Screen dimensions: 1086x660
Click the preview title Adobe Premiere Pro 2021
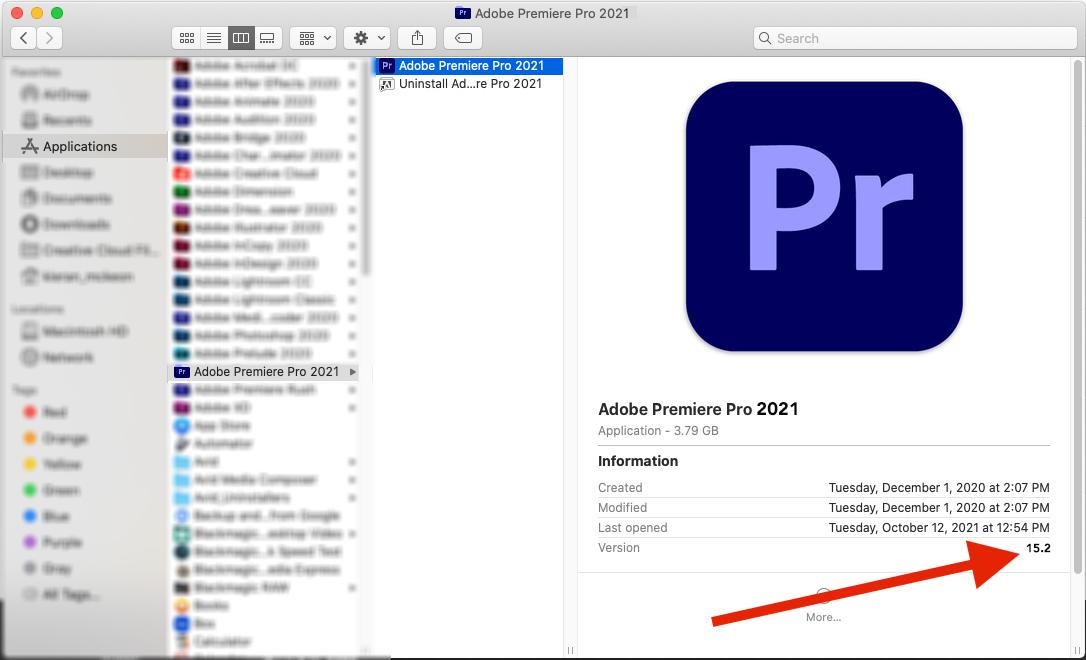pyautogui.click(x=698, y=409)
